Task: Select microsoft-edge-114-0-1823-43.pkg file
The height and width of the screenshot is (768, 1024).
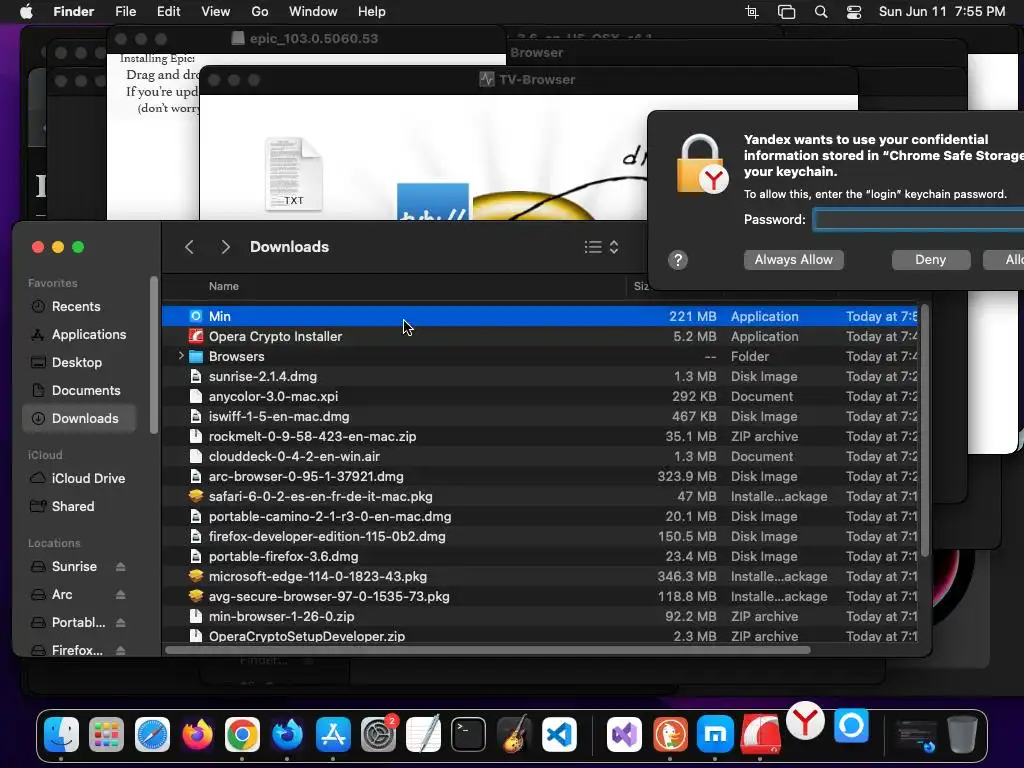Action: click(x=539, y=576)
